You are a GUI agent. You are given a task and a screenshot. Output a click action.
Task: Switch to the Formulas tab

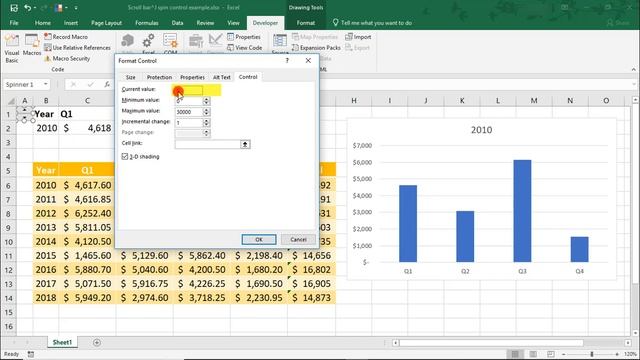pyautogui.click(x=147, y=23)
